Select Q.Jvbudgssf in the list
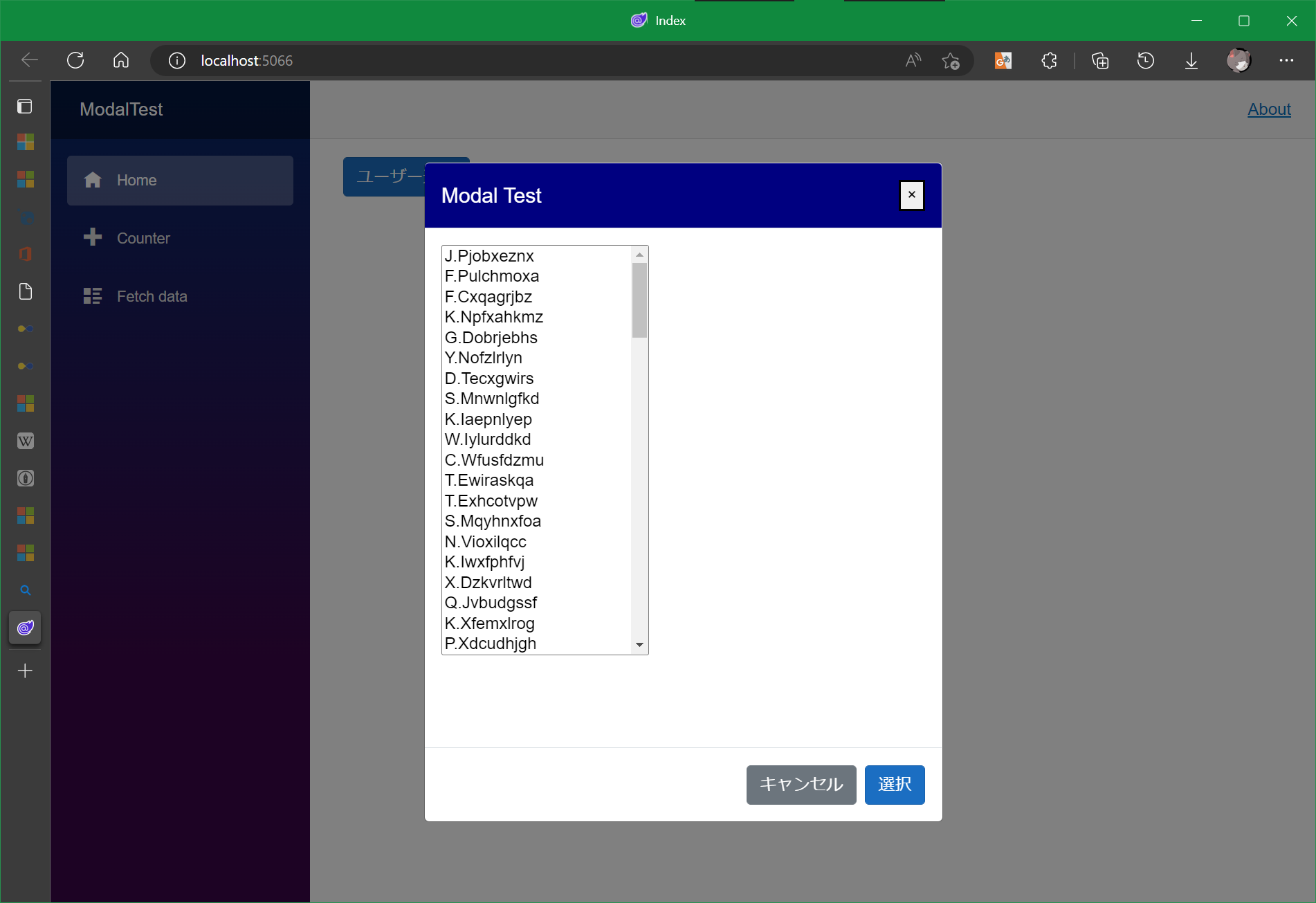This screenshot has height=903, width=1316. pyautogui.click(x=537, y=603)
